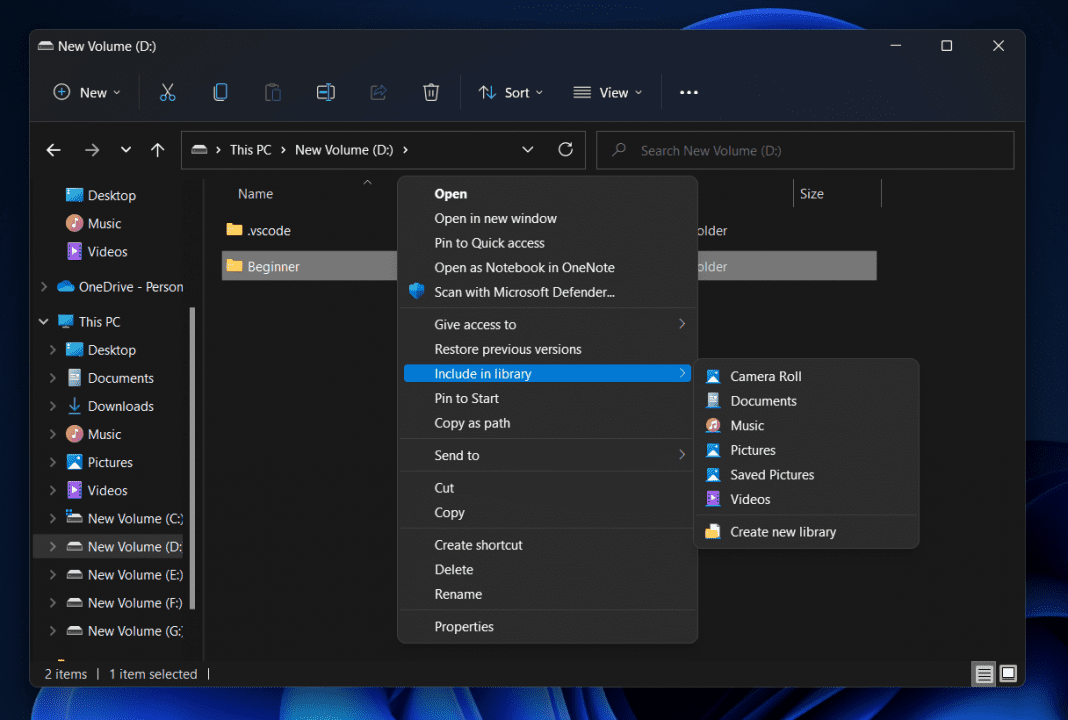Click the Share icon in the toolbar
The width and height of the screenshot is (1068, 720).
tap(378, 92)
